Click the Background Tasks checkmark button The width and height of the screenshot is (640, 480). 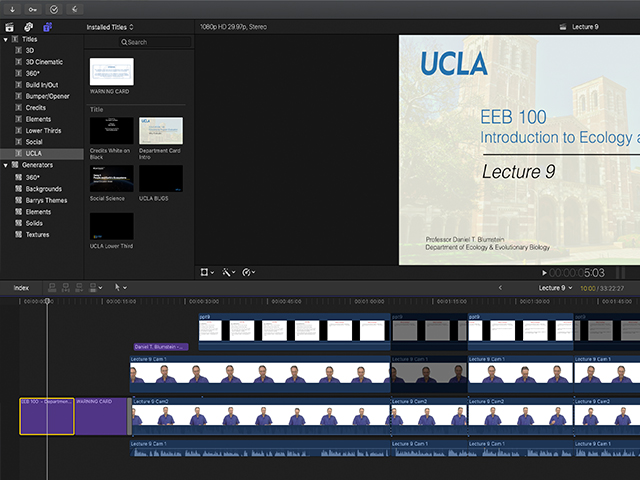coord(54,8)
